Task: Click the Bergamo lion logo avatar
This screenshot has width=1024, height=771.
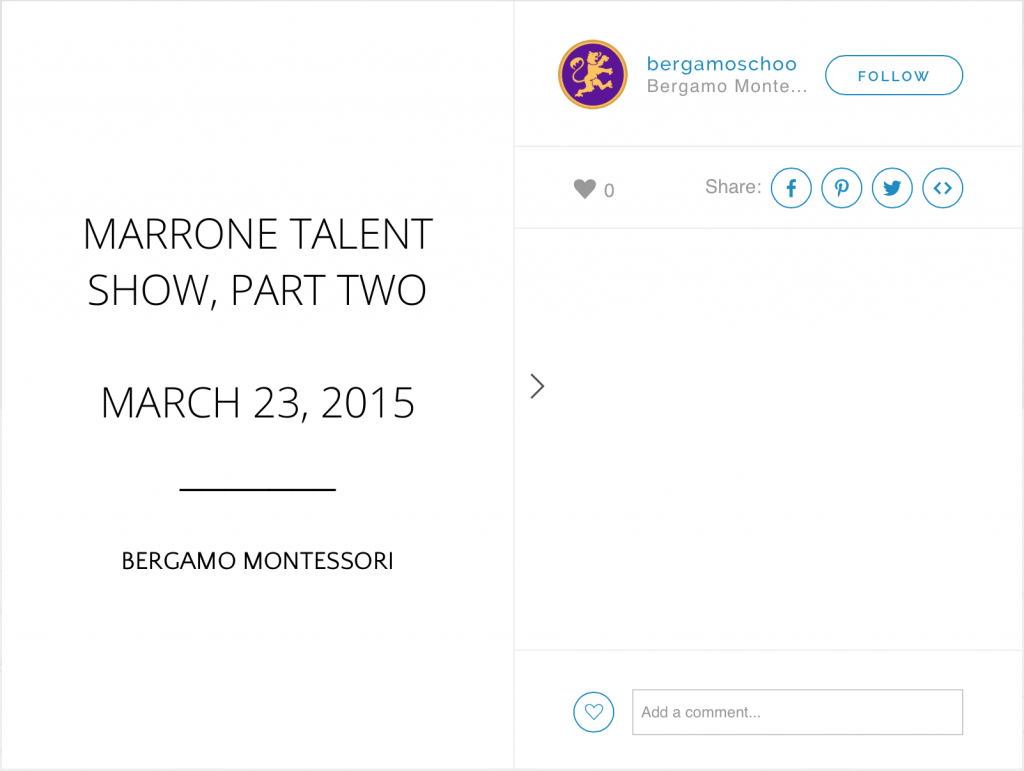Action: 592,75
